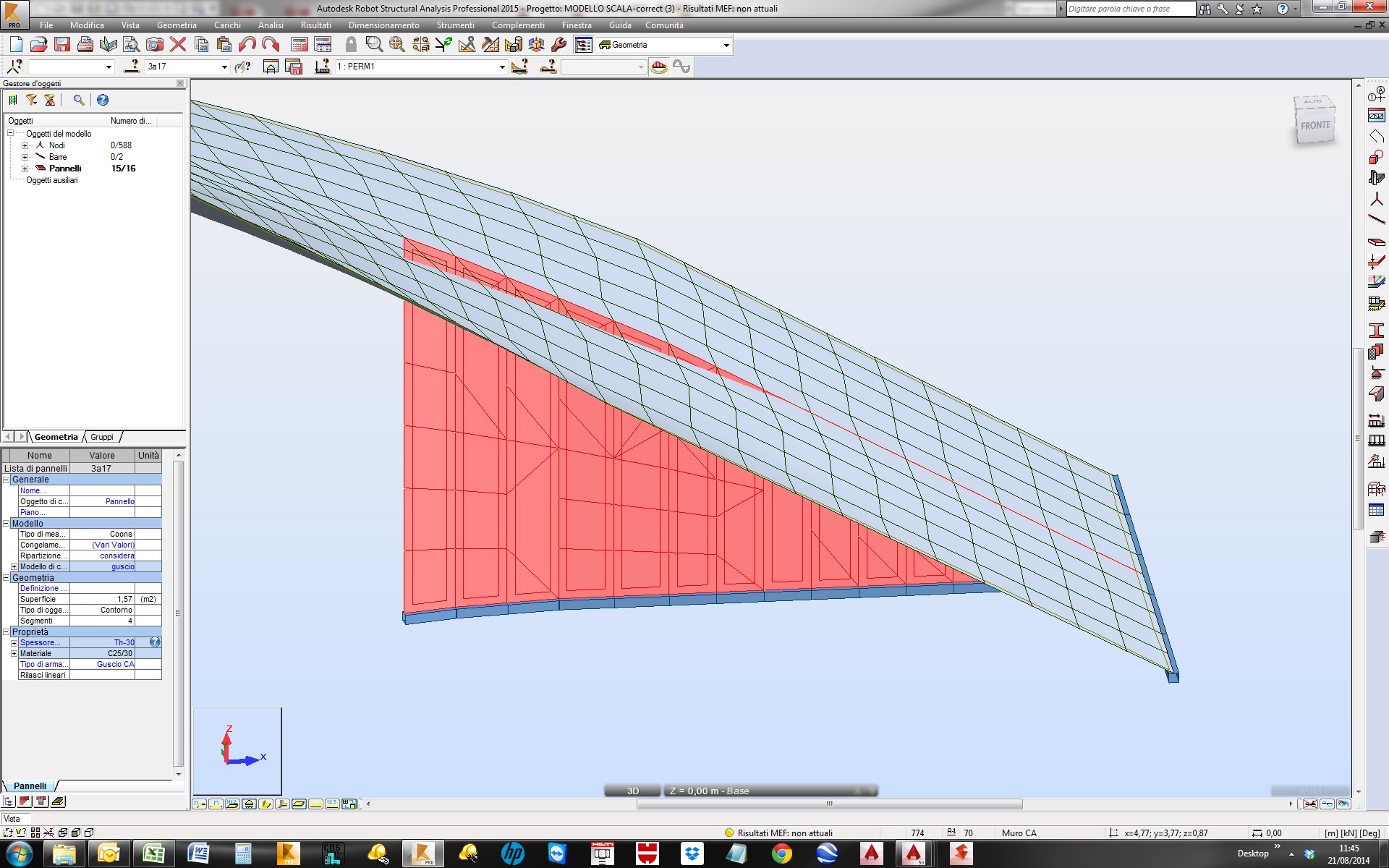
Task: Click the padlock lock icon
Action: 351,45
